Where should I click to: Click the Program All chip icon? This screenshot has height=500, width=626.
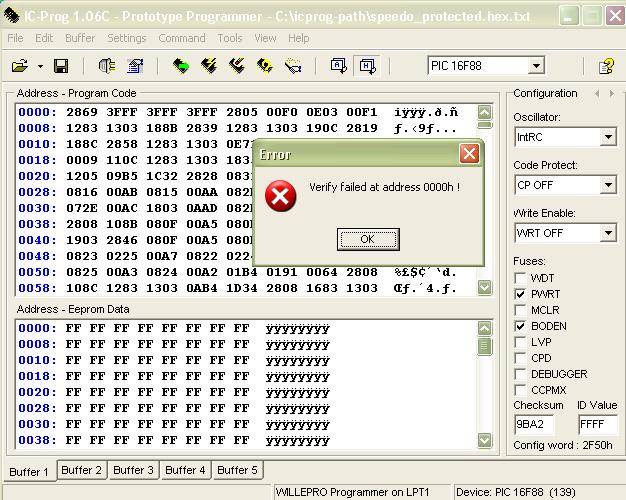pos(209,66)
